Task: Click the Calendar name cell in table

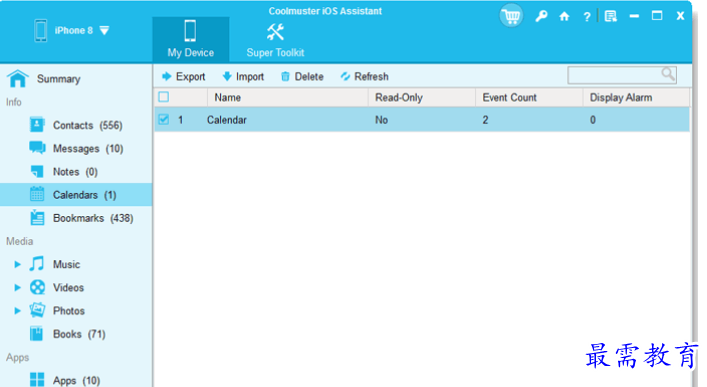Action: click(x=227, y=120)
